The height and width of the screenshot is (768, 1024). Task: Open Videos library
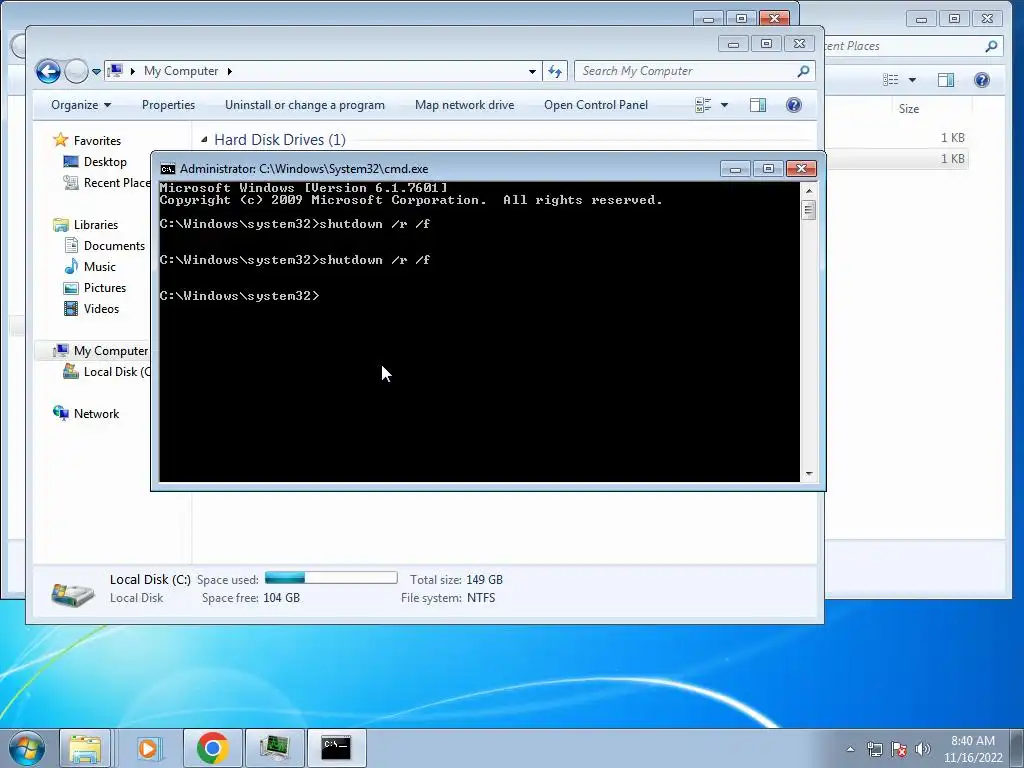[x=91, y=309]
